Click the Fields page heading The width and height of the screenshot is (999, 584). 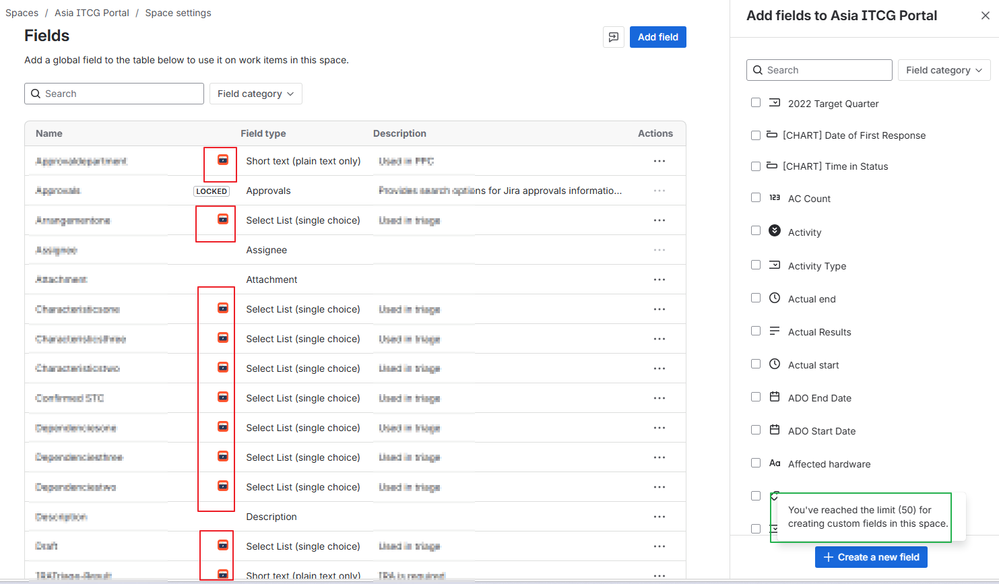[x=47, y=36]
